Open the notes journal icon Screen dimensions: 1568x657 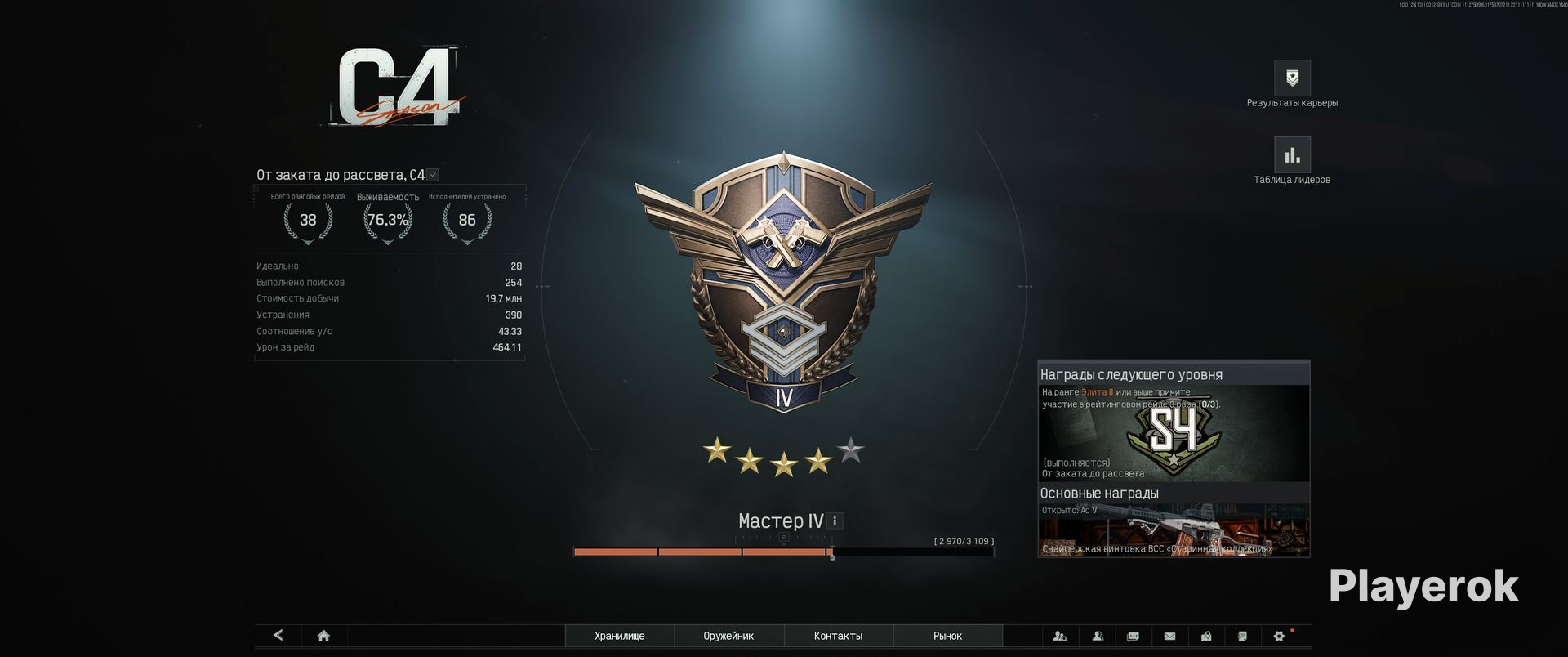click(x=1242, y=636)
